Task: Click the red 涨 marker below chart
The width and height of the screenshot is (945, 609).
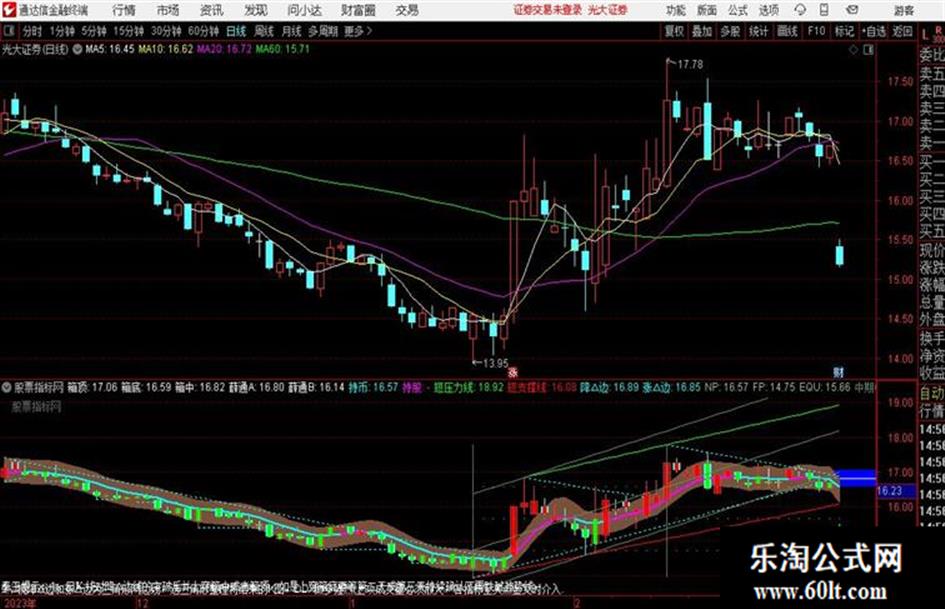Action: click(x=513, y=372)
